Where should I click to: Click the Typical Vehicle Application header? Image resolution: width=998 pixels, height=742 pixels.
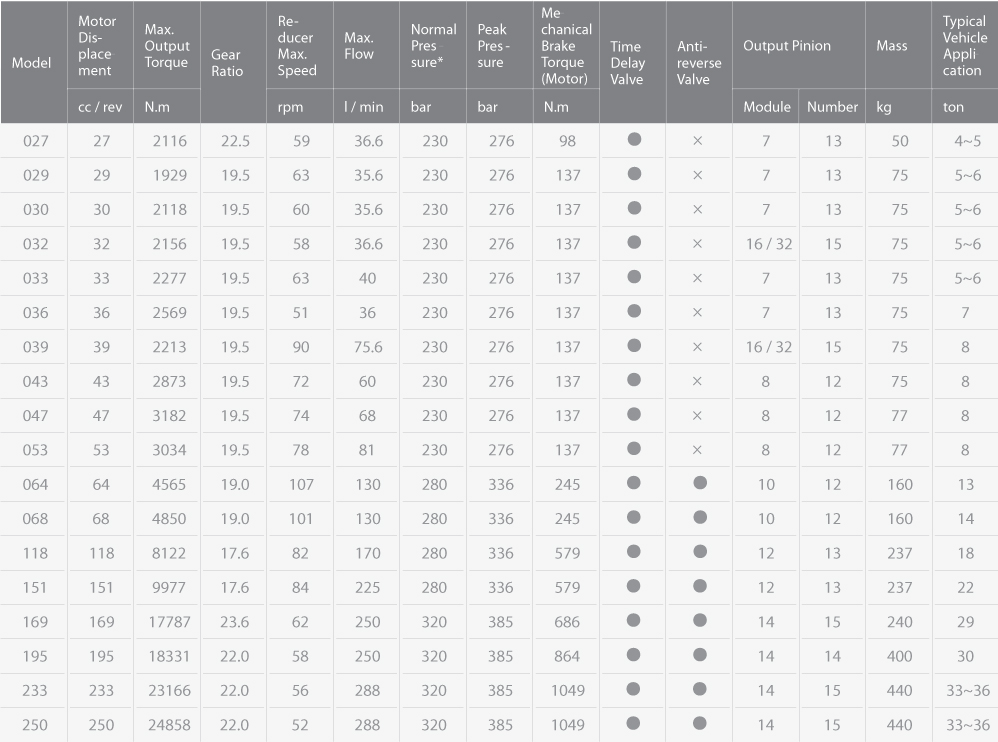[965, 46]
